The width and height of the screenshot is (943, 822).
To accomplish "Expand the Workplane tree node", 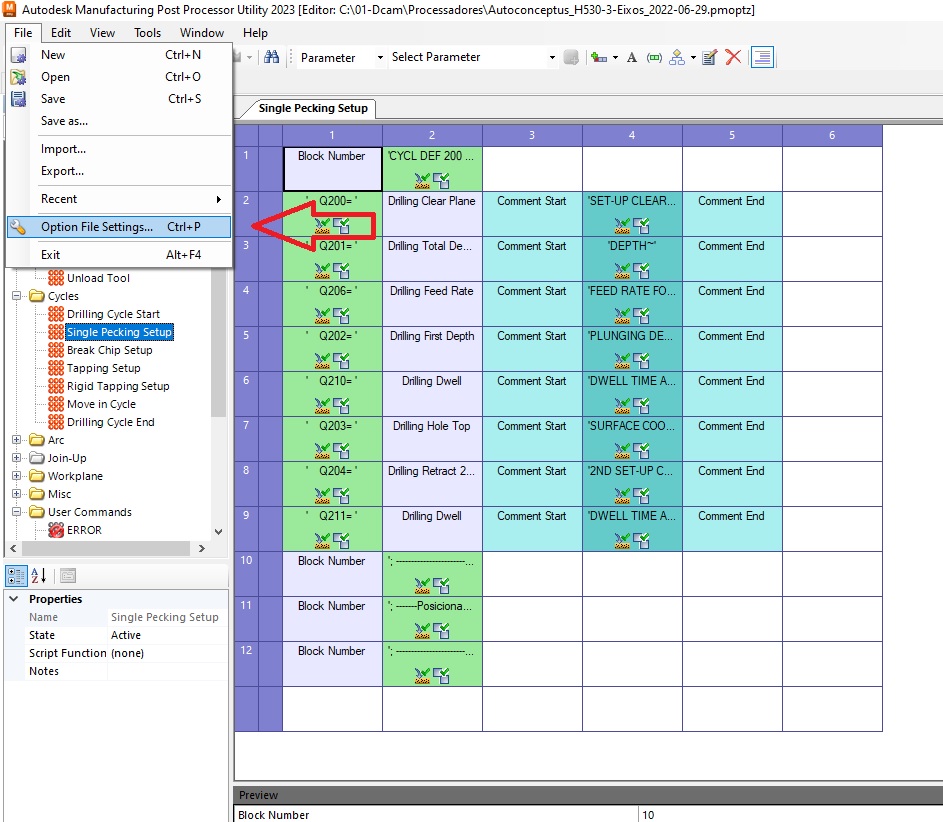I will pos(17,476).
